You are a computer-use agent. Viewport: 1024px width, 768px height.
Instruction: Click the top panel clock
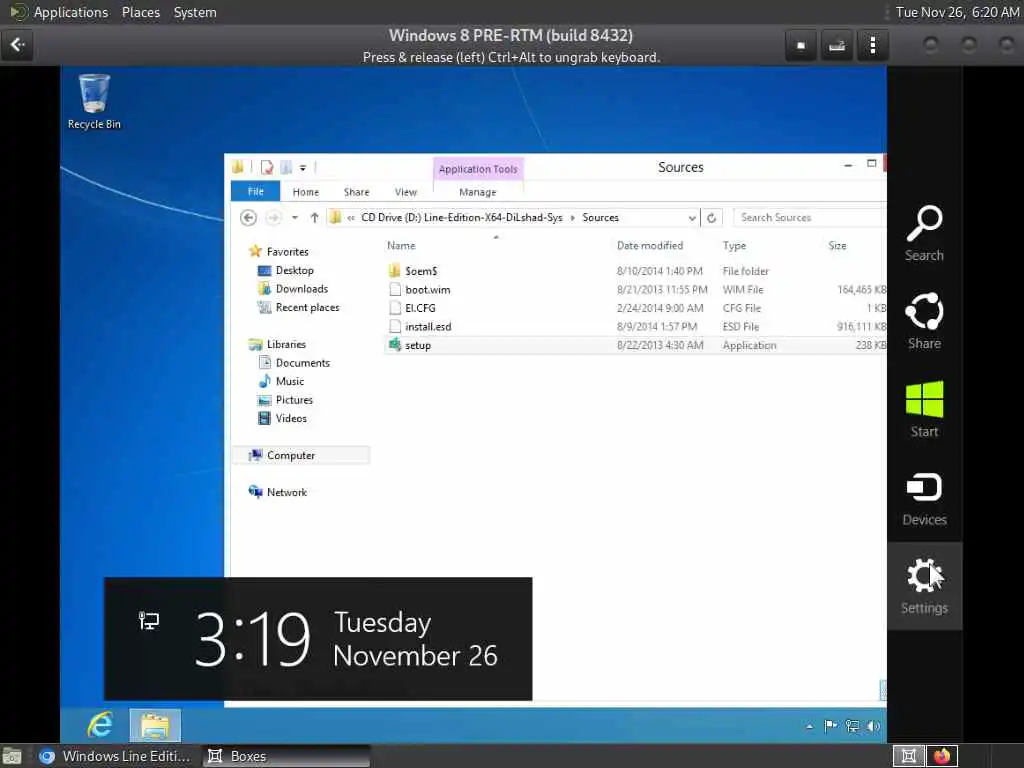[957, 12]
